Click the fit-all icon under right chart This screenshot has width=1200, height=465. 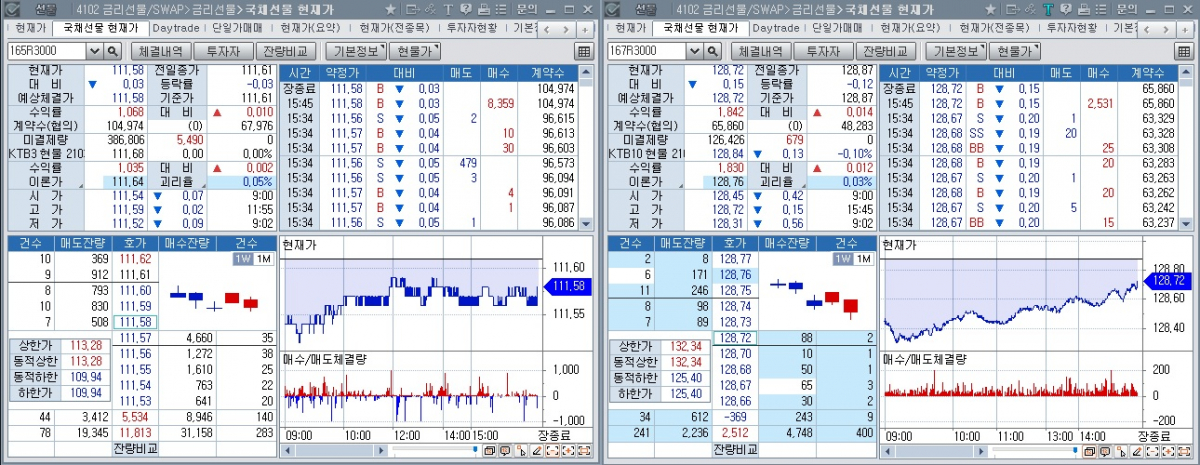[x=1184, y=451]
